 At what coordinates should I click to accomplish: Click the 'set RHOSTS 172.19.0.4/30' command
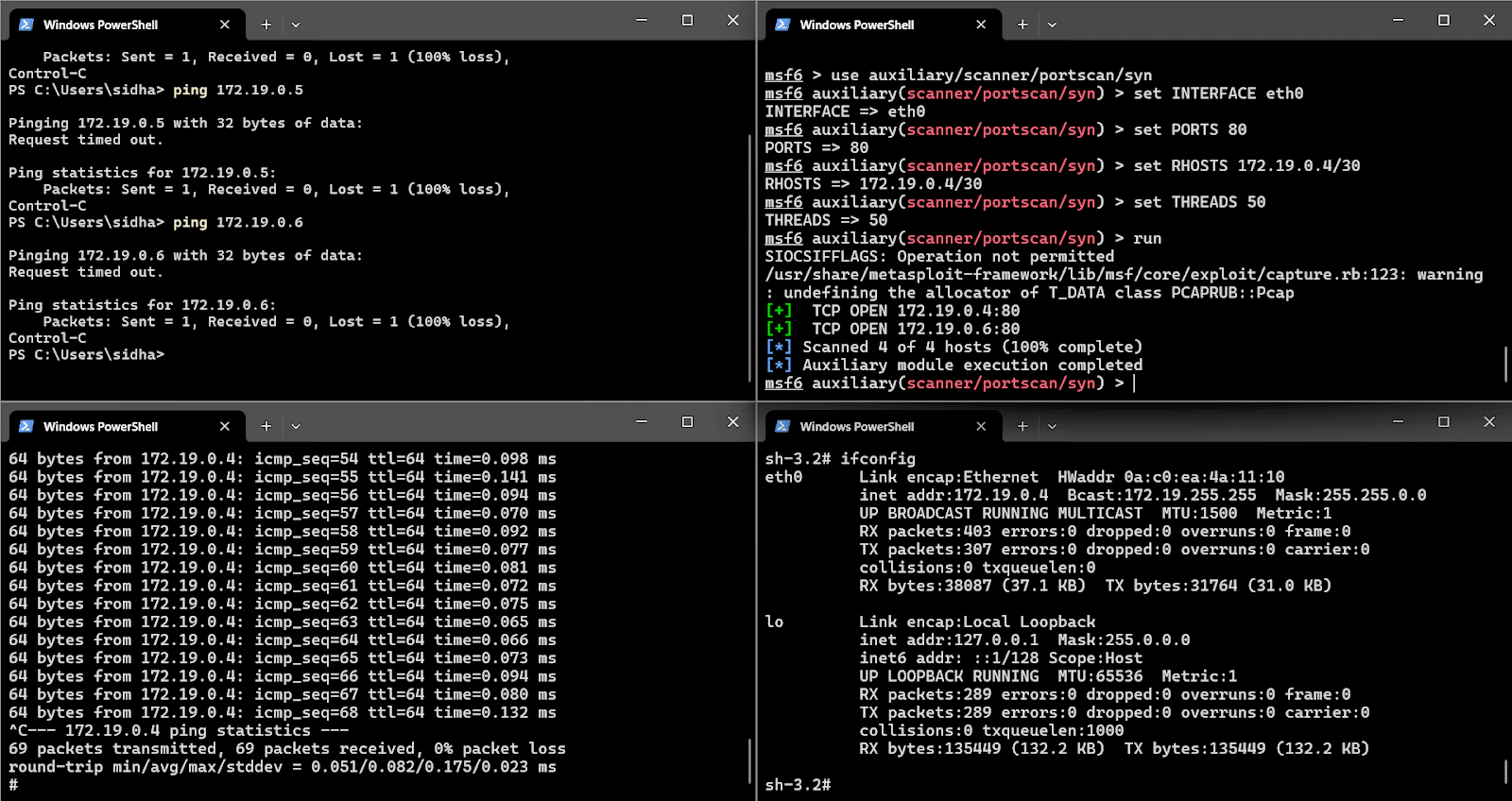pyautogui.click(x=1246, y=165)
